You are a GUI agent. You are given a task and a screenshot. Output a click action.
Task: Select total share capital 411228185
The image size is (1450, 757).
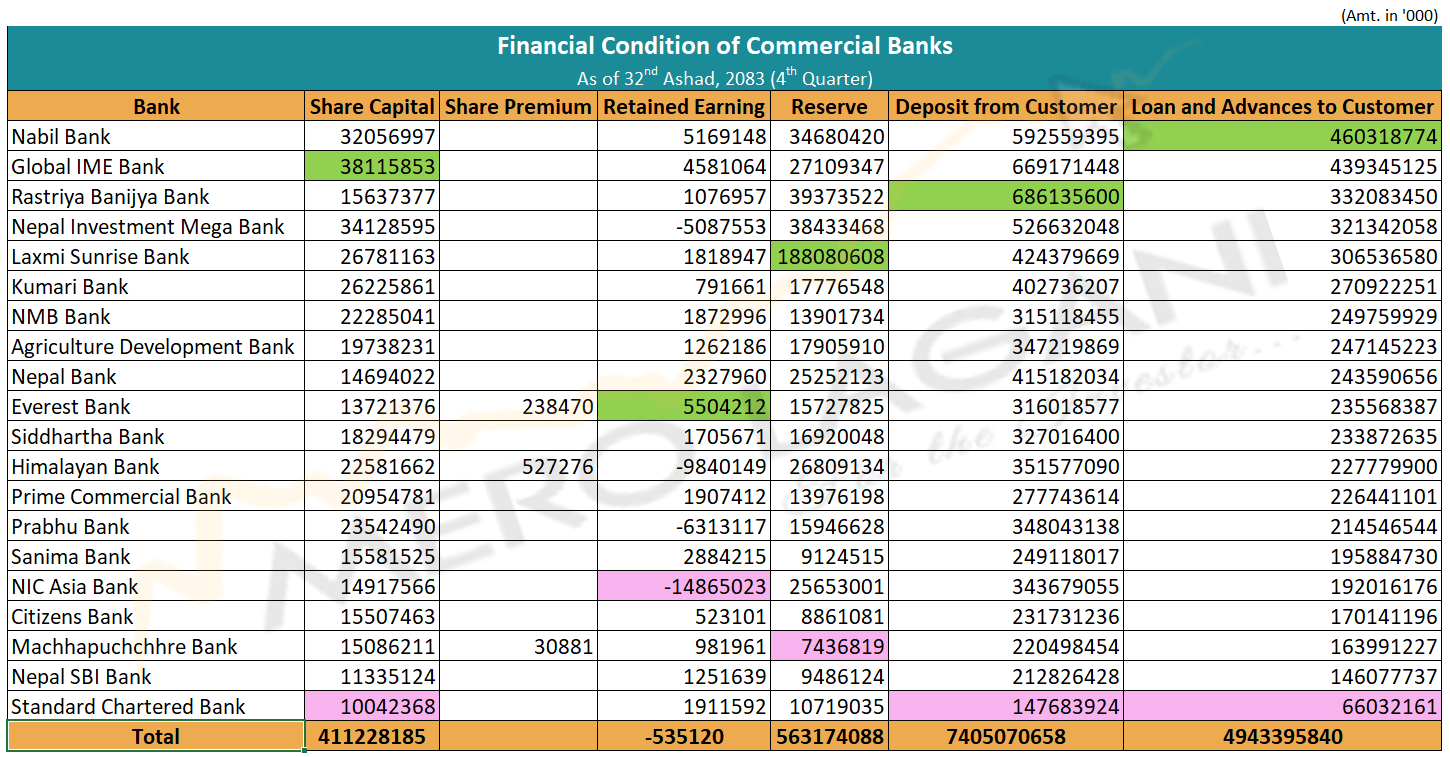click(x=372, y=737)
